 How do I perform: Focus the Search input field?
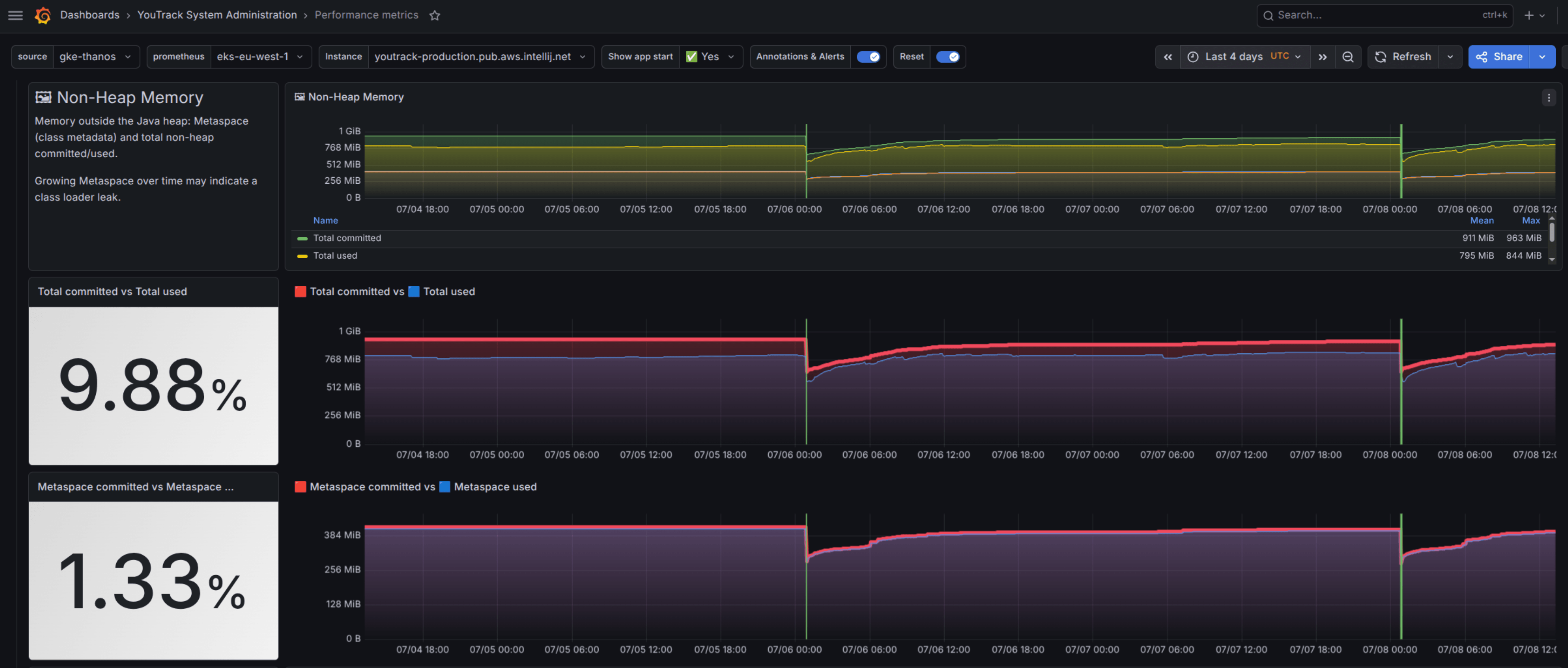[1384, 15]
